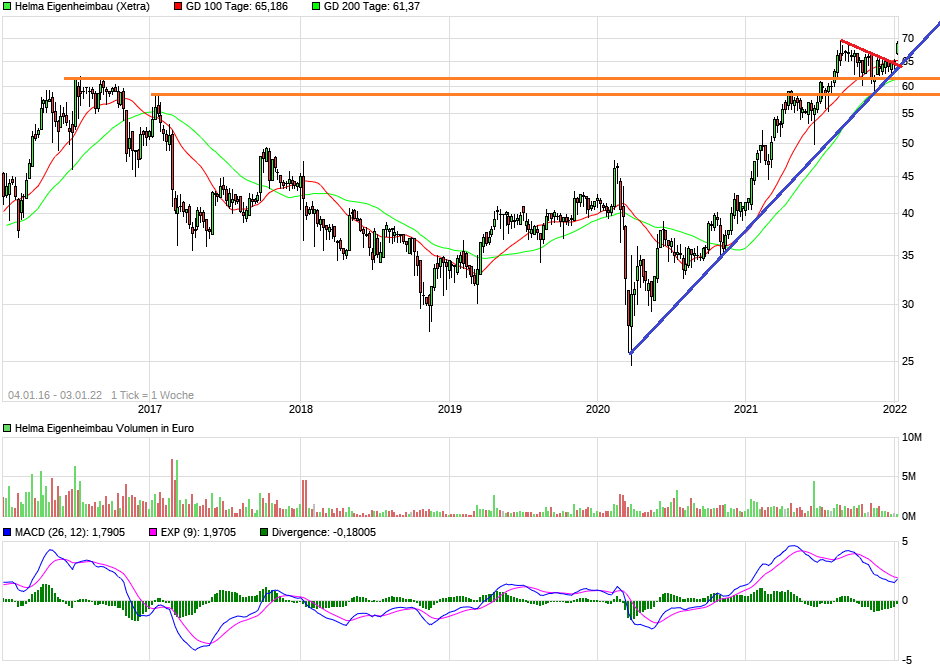Select the 2019 label on the time axis
This screenshot has width=940, height=670.
tap(449, 409)
